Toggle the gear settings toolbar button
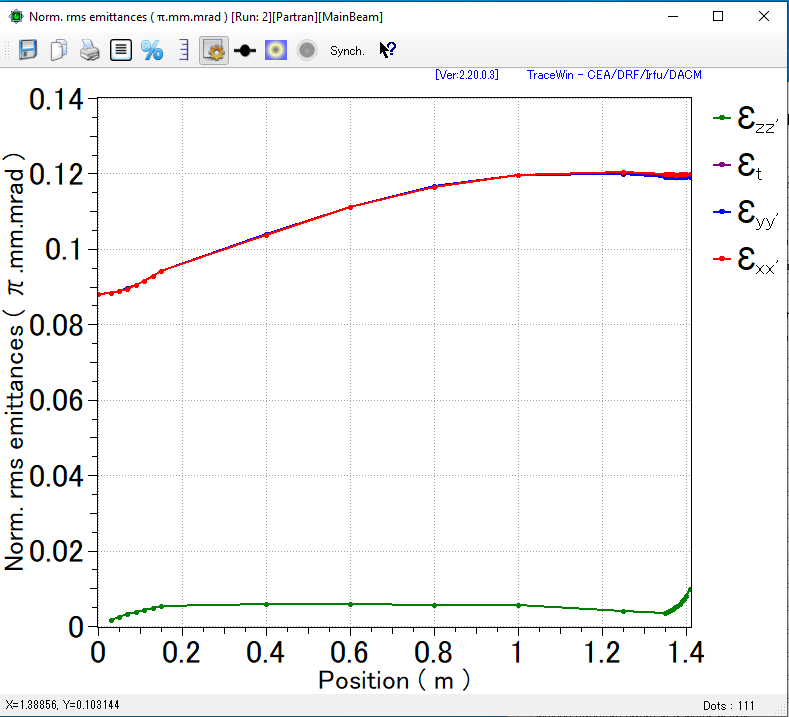 coord(214,50)
